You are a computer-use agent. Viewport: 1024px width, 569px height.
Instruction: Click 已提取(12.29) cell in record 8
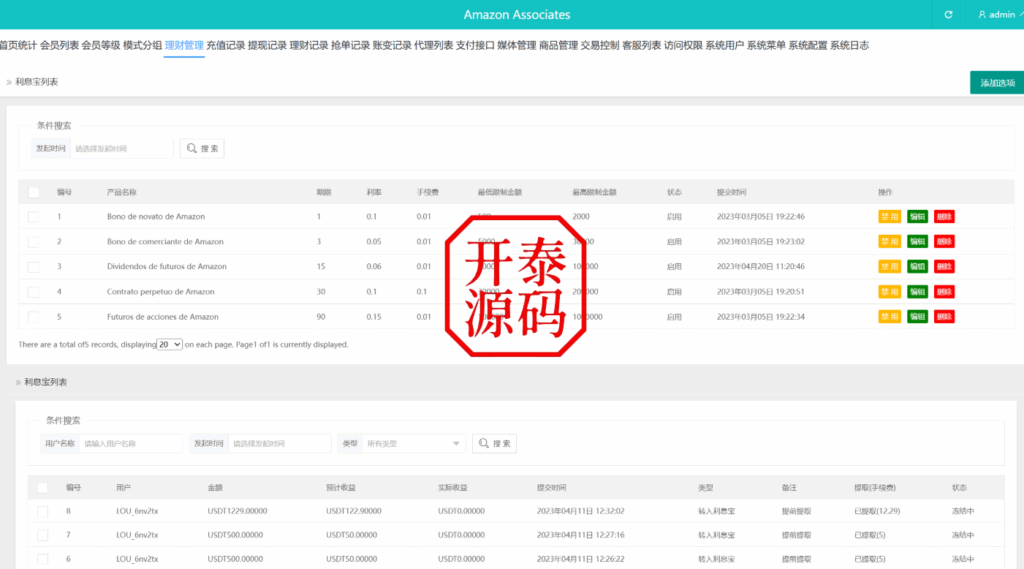[877, 512]
